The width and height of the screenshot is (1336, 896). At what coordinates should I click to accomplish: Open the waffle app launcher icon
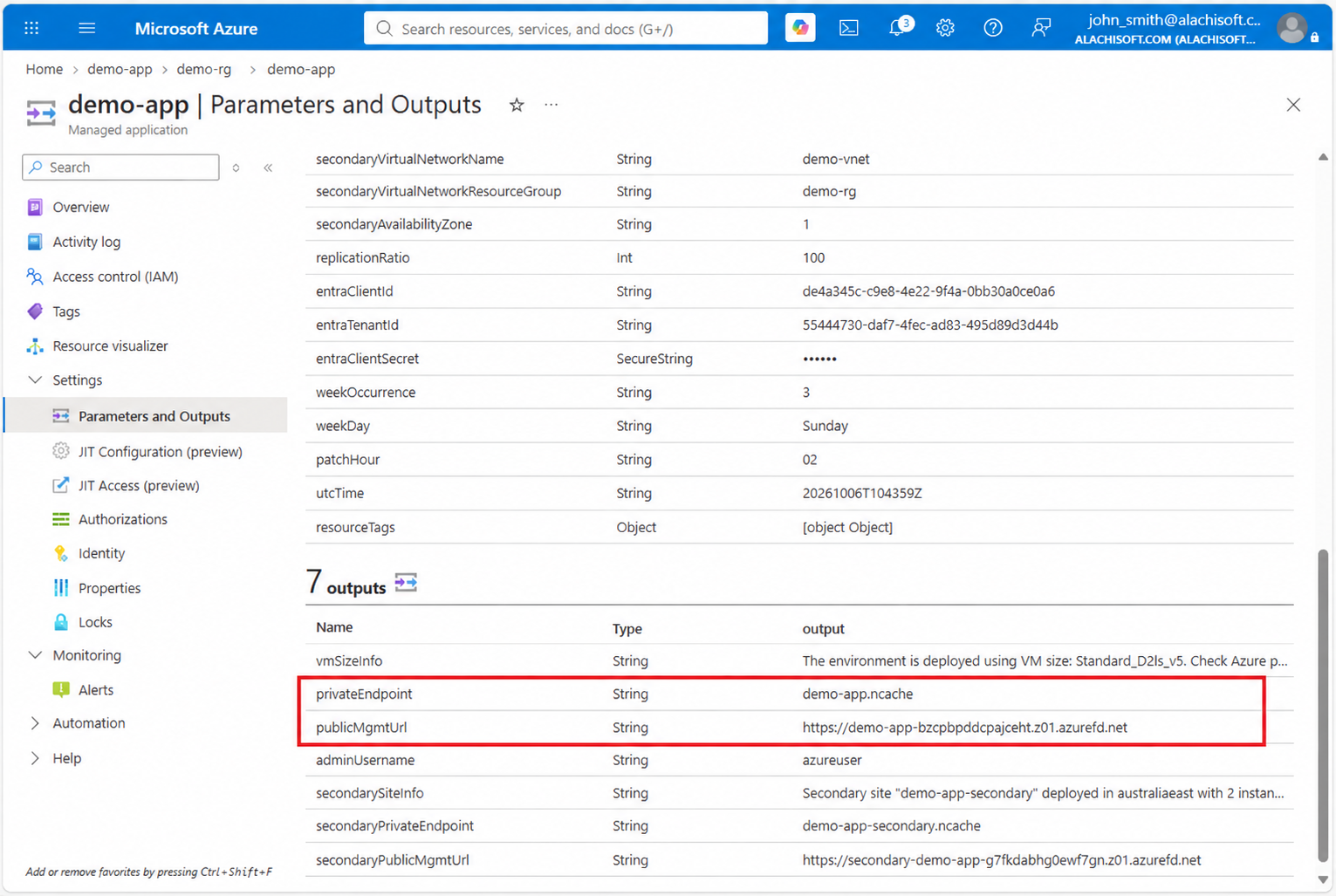(x=31, y=28)
